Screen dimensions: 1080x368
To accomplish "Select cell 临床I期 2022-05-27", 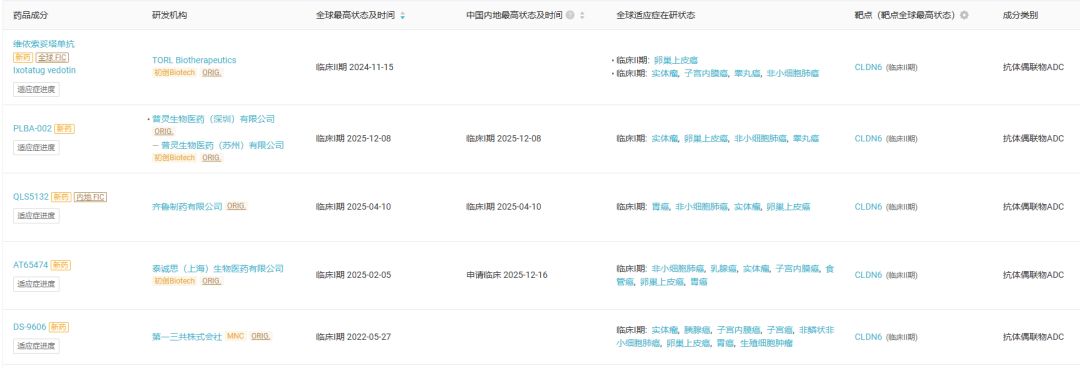I will [x=353, y=336].
